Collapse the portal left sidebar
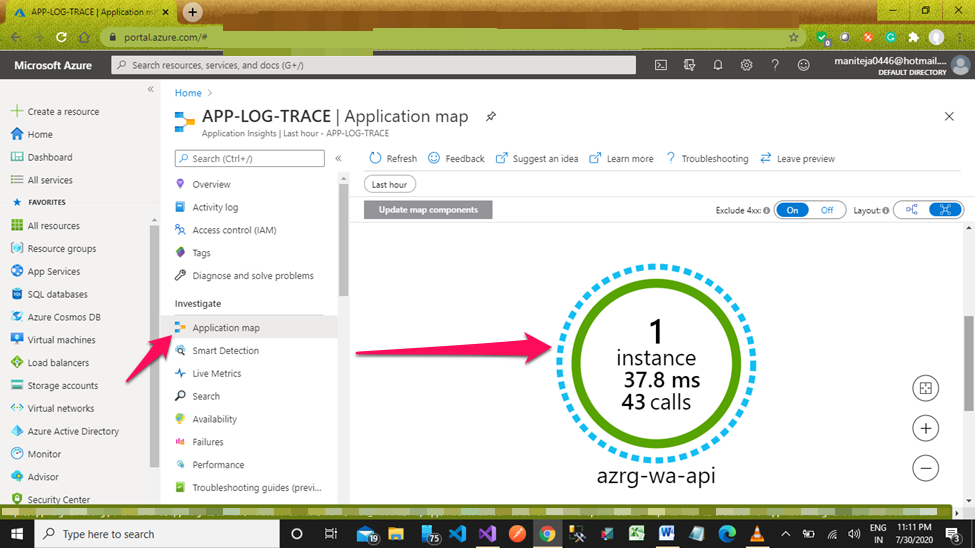Screen dimensions: 975x548 tap(150, 90)
